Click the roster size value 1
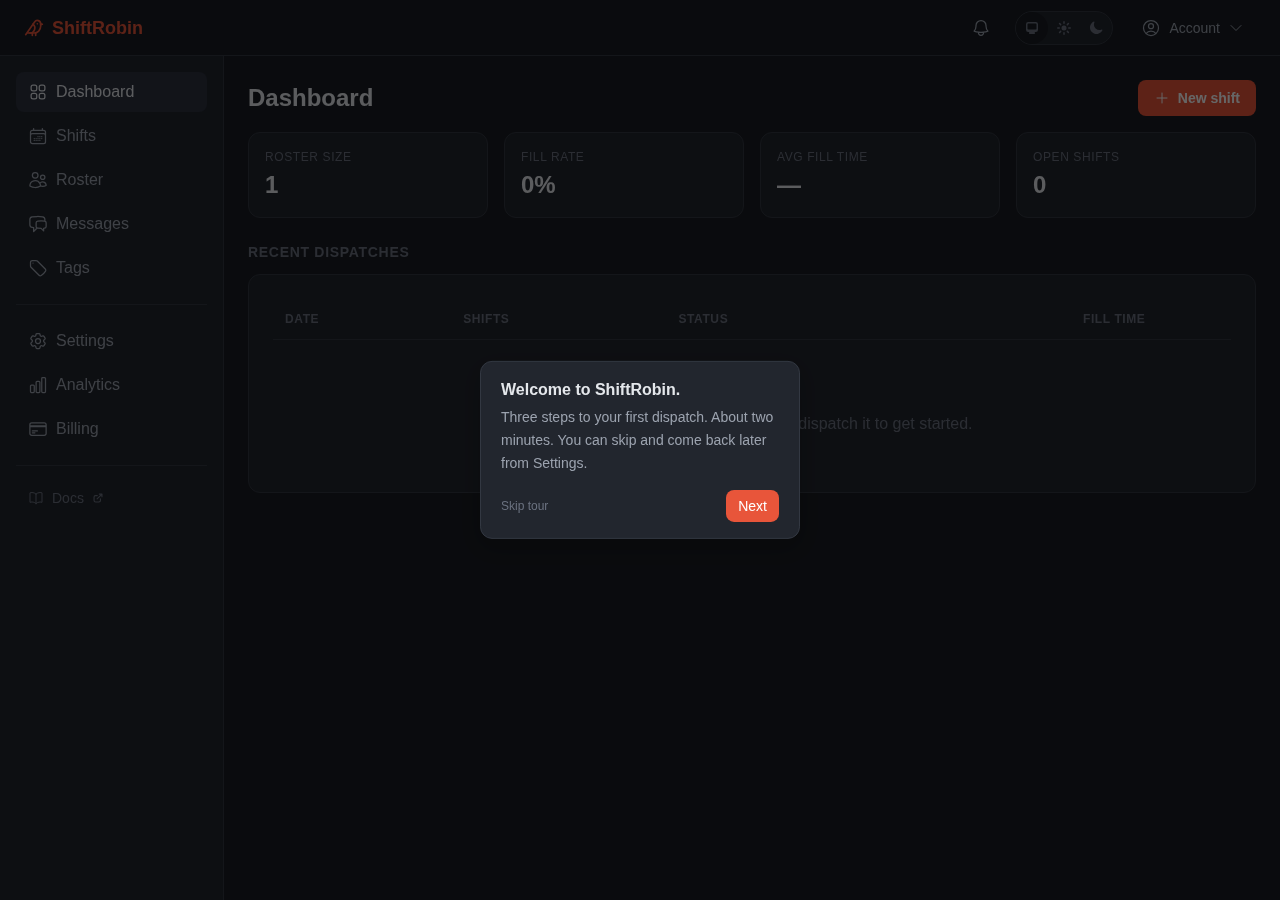 pos(272,185)
